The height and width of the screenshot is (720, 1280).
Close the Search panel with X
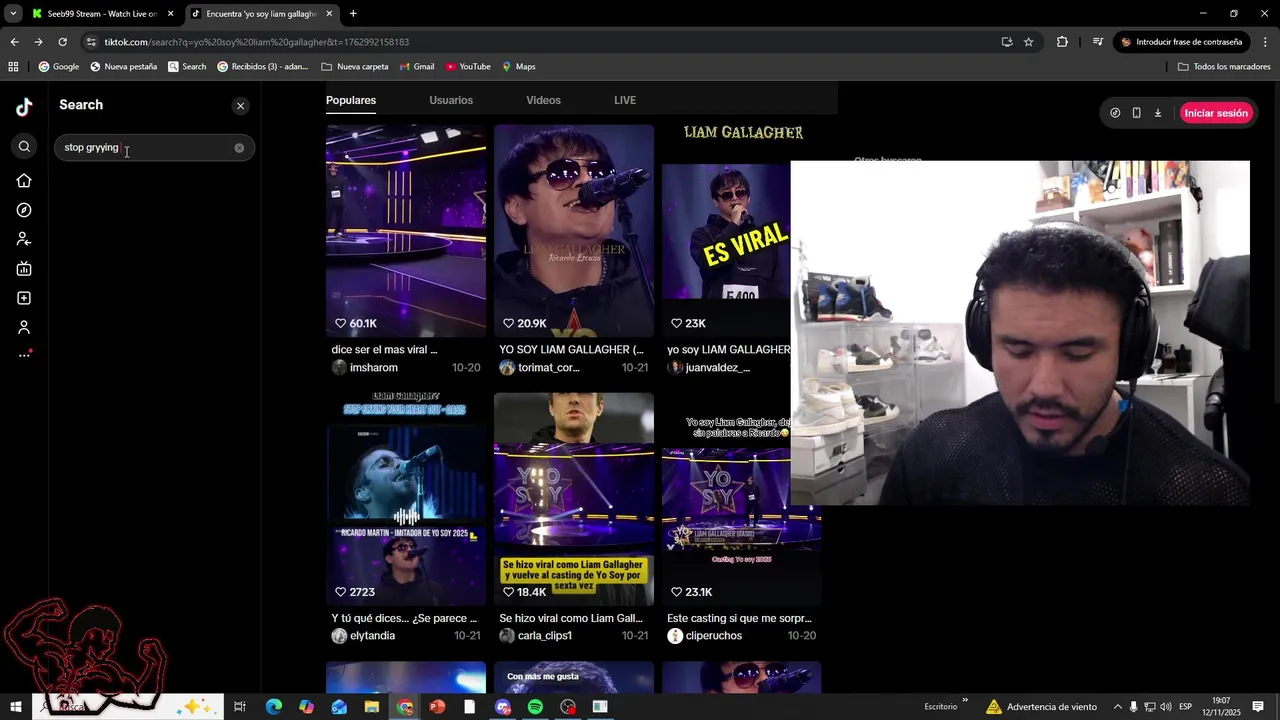point(240,106)
